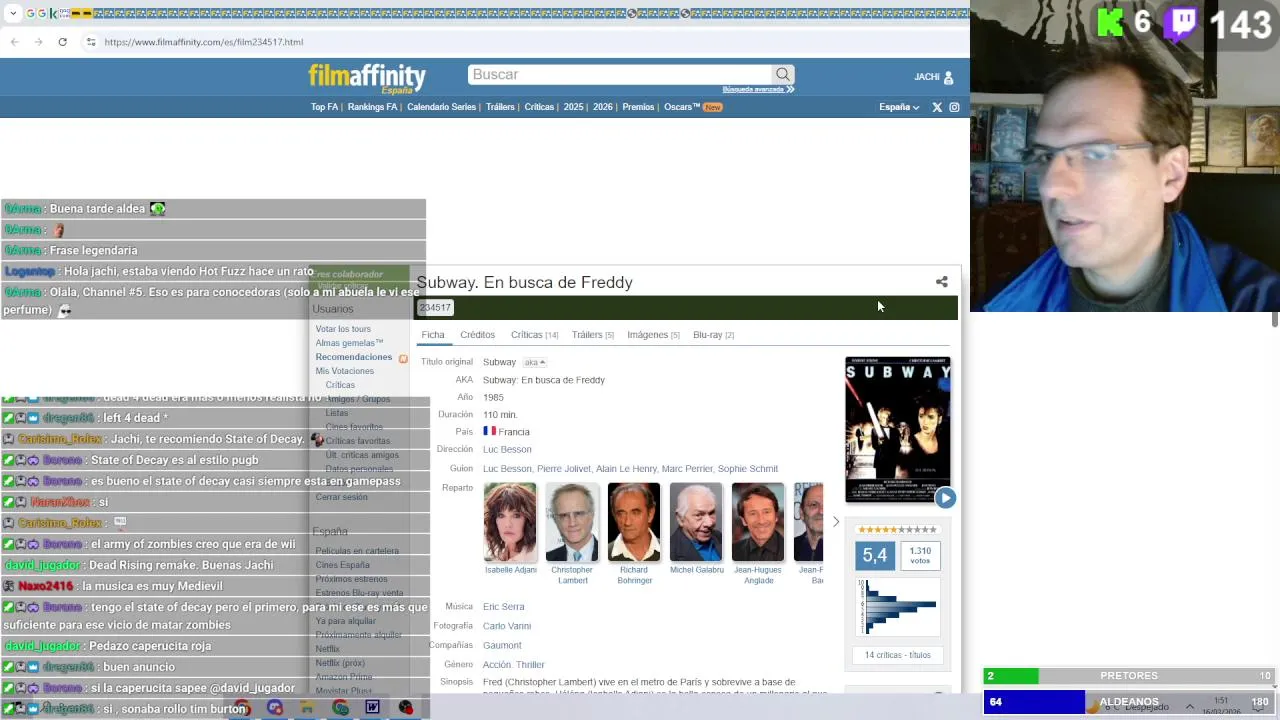Open the Thriller genre link

530,665
